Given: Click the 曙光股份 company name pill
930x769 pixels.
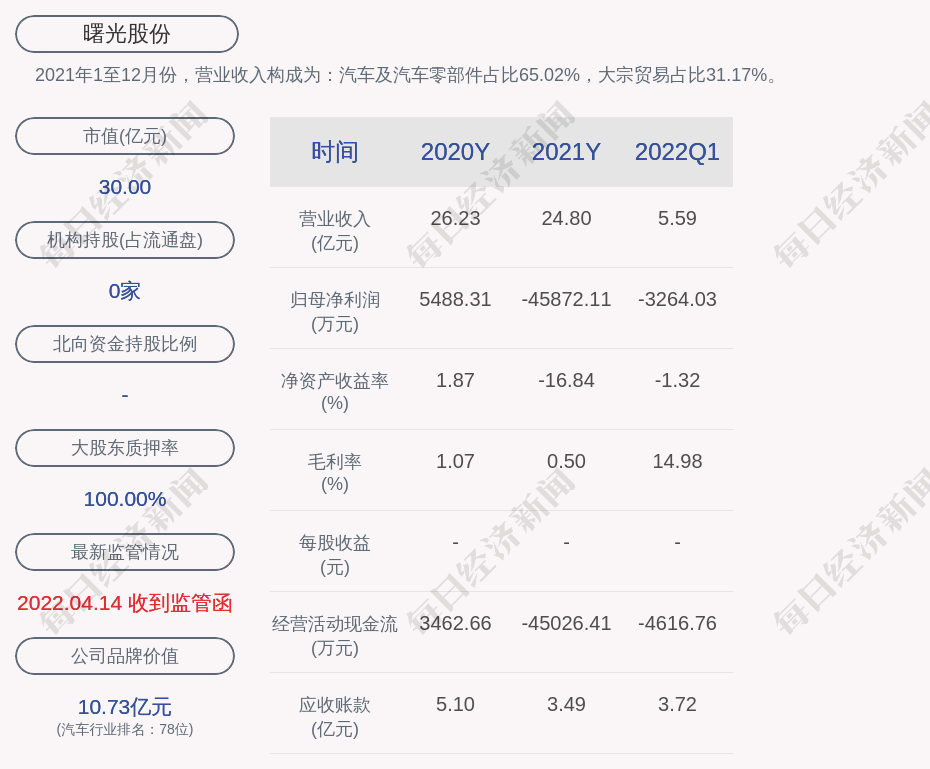Looking at the screenshot, I should click(x=127, y=34).
